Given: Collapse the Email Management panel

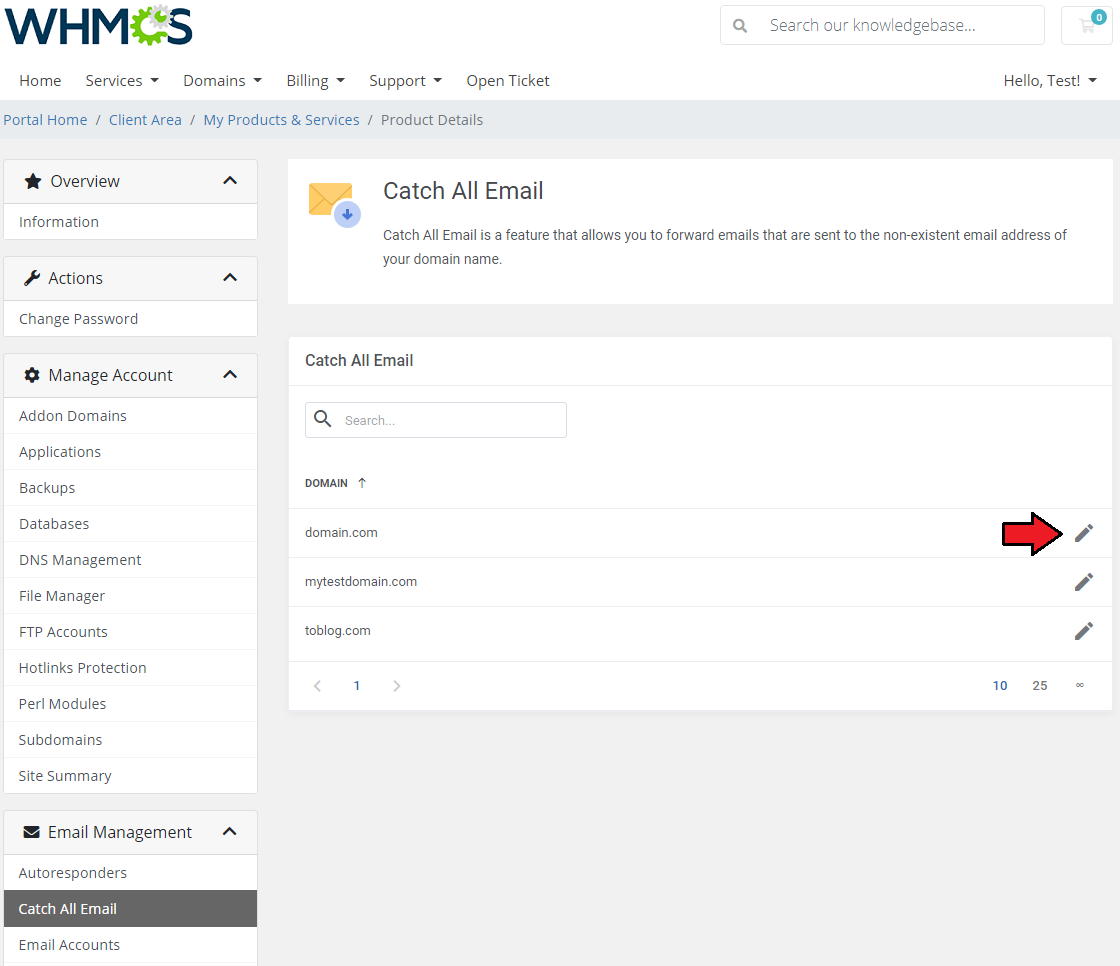Looking at the screenshot, I should point(230,832).
